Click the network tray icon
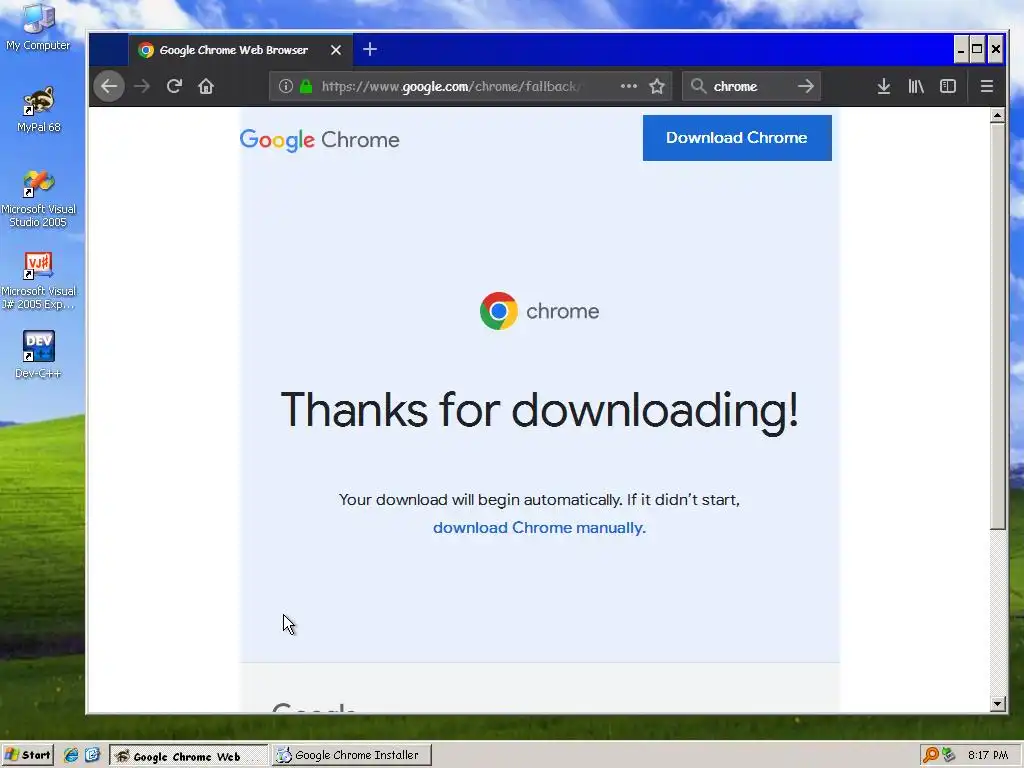The width and height of the screenshot is (1024, 768). coord(949,756)
